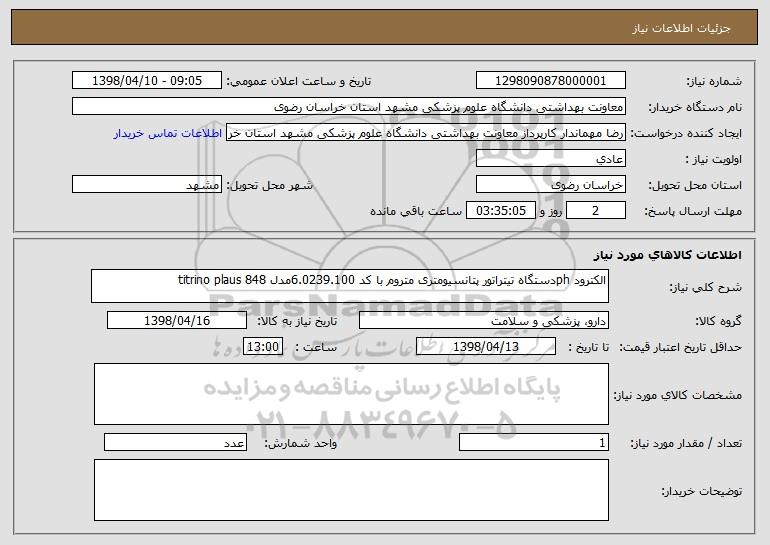Viewport: 770px width, 545px height.
Task: Click the شماره نیاز label
Action: coord(714,82)
